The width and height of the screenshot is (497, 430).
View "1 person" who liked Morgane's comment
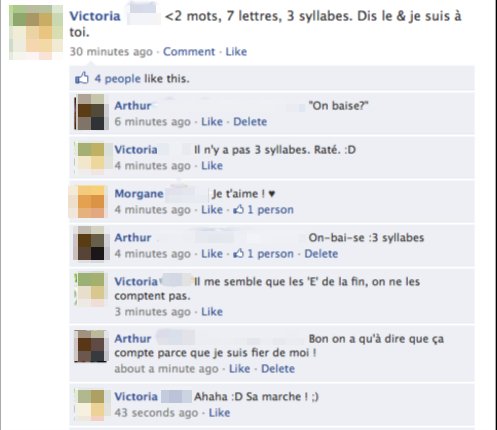pos(270,210)
